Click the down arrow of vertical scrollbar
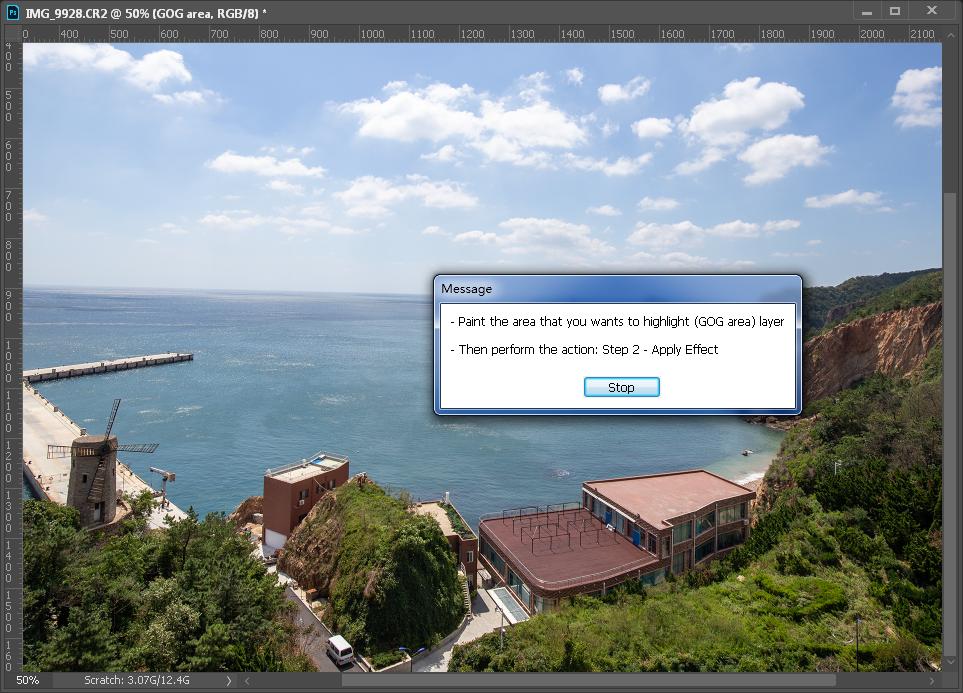963x693 pixels. (x=950, y=662)
